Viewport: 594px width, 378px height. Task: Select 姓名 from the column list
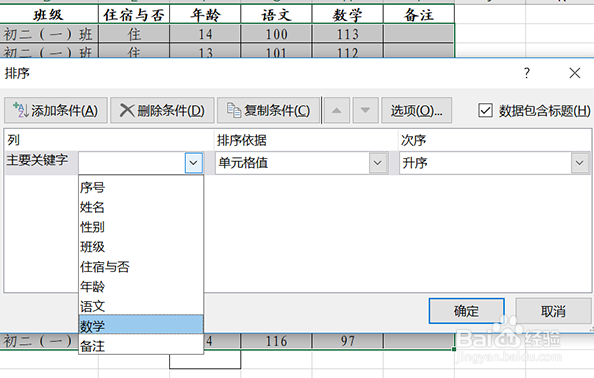[x=141, y=207]
